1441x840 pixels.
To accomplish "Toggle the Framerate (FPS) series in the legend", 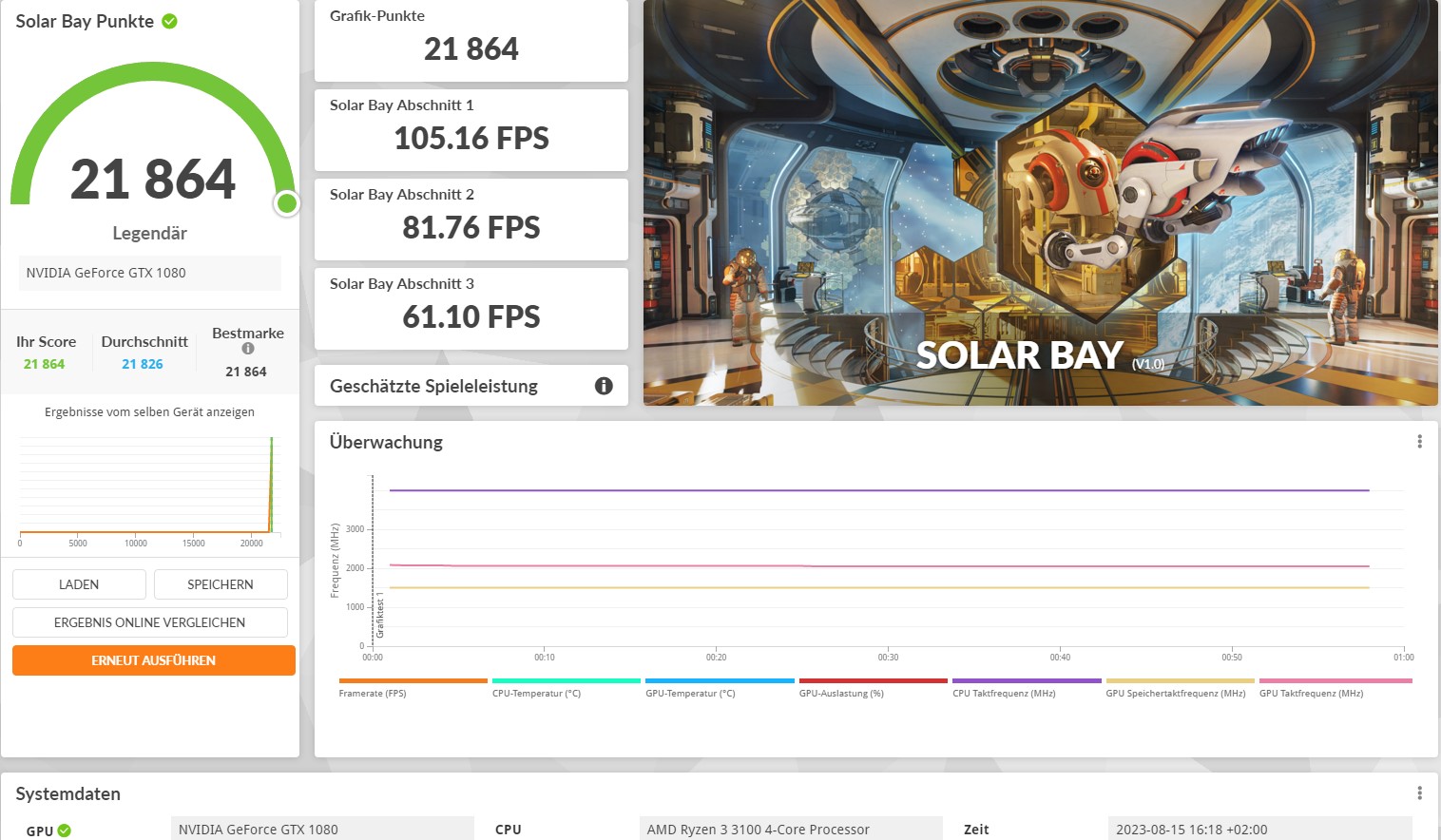I will coord(412,686).
